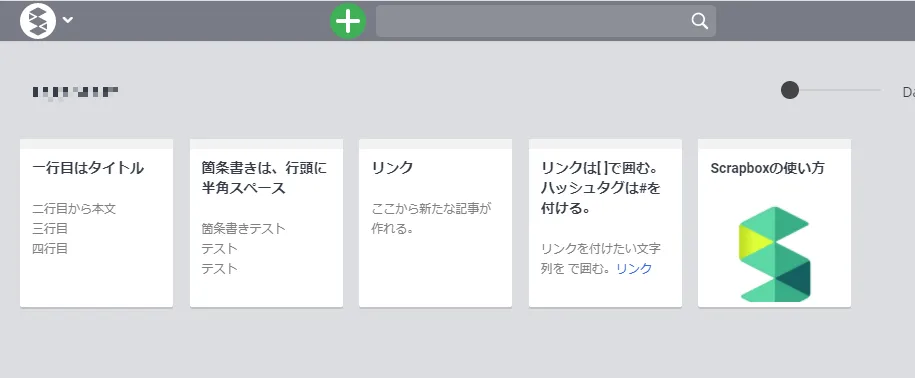Focus the search input field

[546, 21]
